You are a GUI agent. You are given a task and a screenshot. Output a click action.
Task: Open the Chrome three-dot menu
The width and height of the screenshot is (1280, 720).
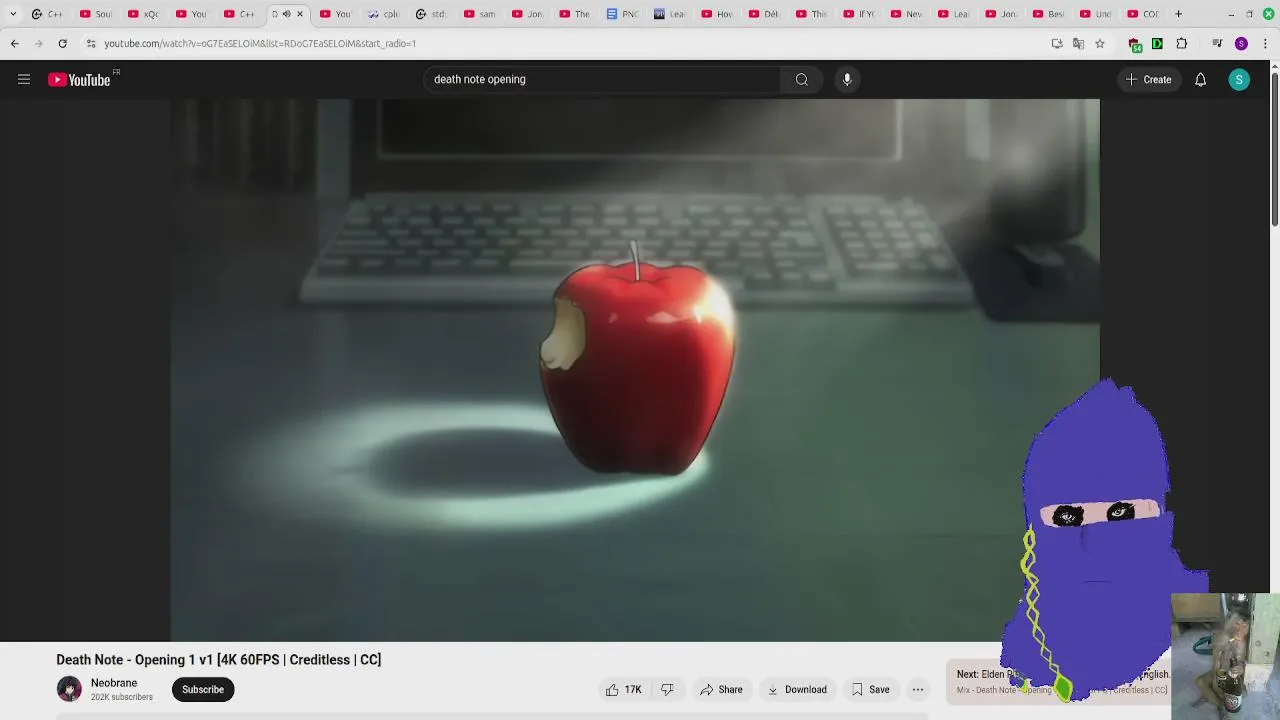pos(1265,44)
